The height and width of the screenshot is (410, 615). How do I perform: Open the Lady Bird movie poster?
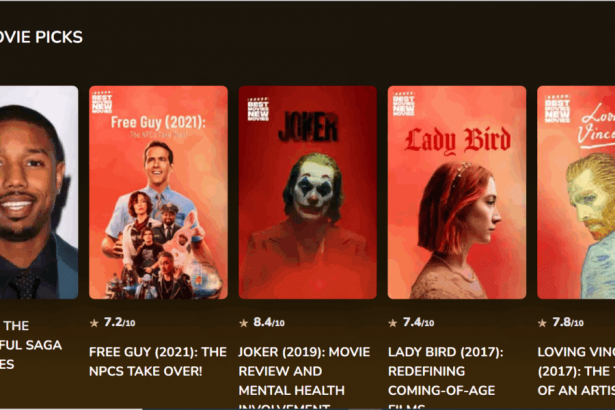point(457,192)
